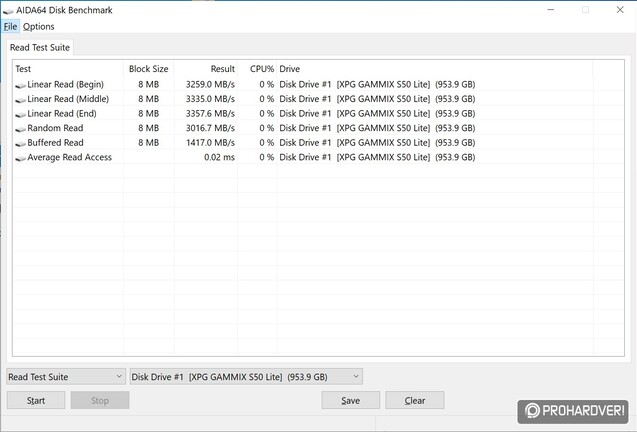
Task: Click the Linear Read (Middle) disk icon
Action: pos(20,100)
